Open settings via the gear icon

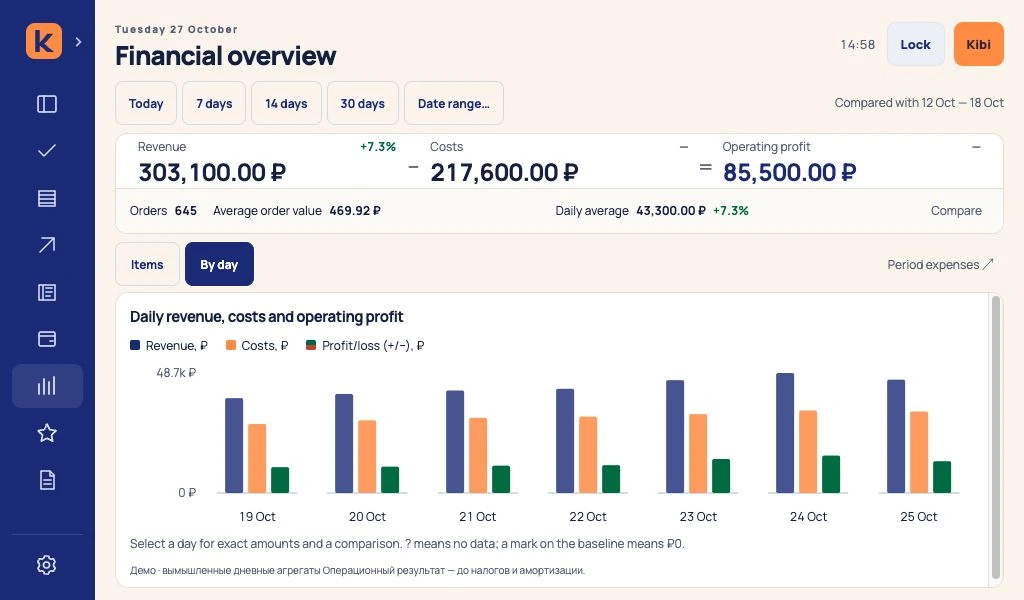(x=47, y=565)
